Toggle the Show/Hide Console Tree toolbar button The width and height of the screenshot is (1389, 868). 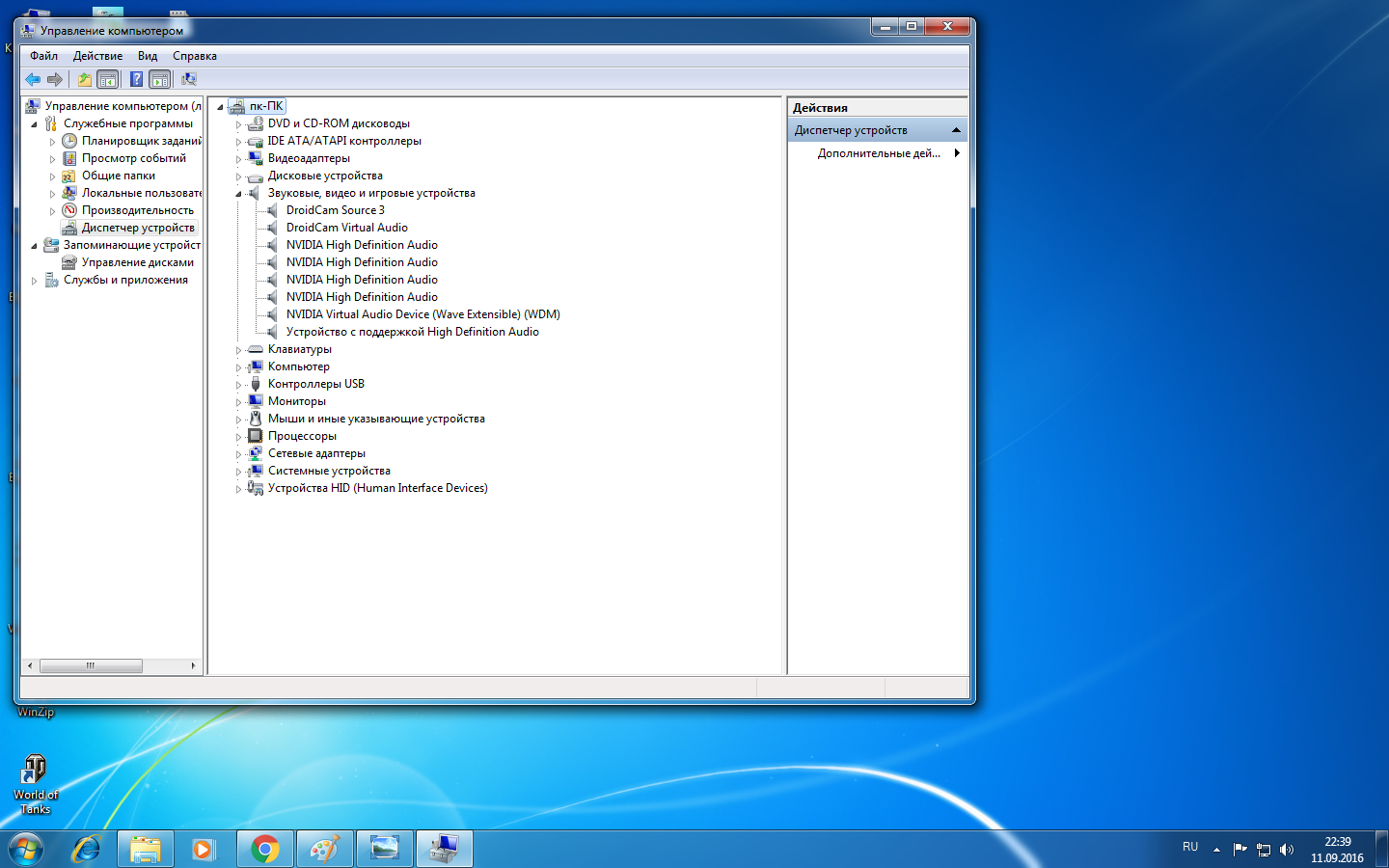[x=108, y=79]
